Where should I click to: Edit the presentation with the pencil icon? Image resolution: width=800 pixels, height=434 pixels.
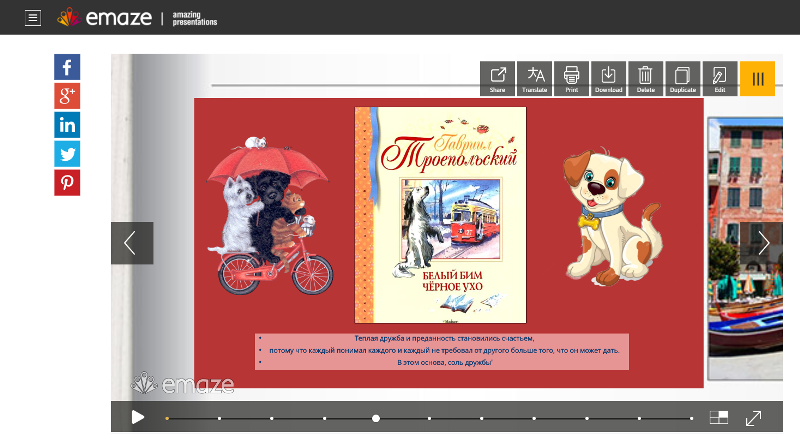click(720, 79)
